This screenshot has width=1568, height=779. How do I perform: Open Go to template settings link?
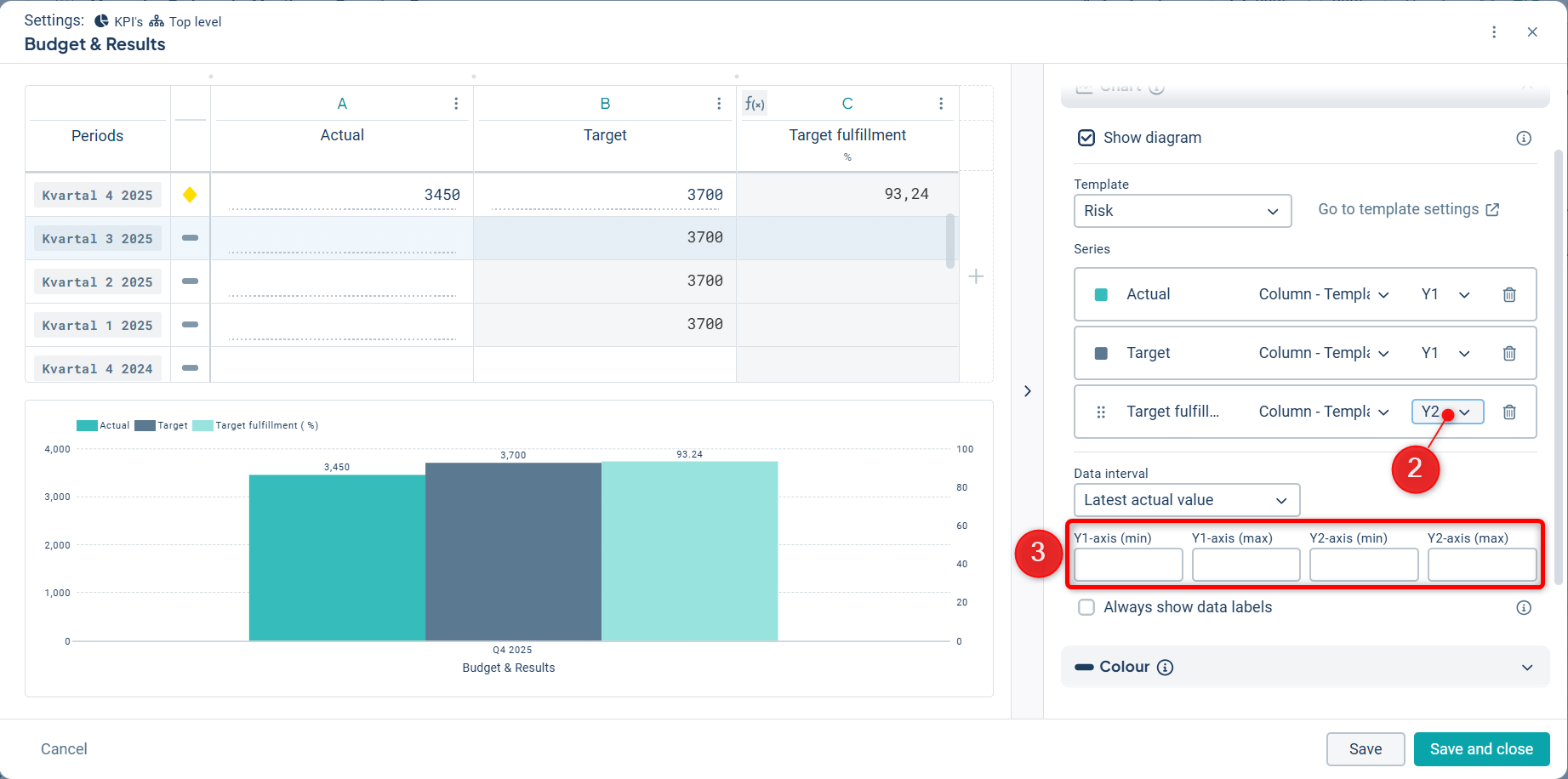tap(1408, 209)
